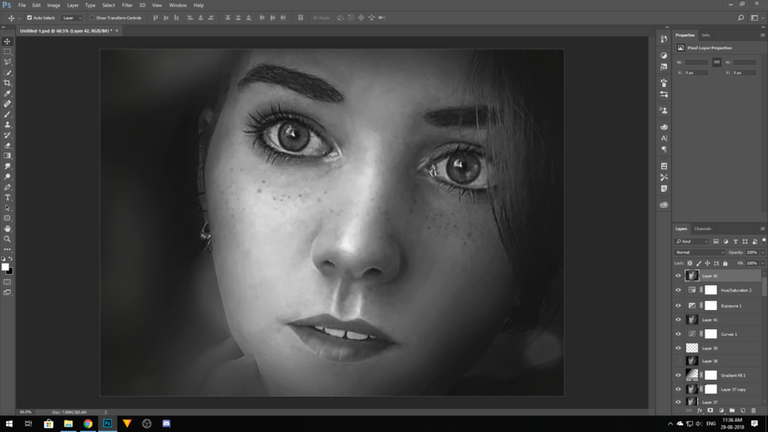Open Chrome from the Windows taskbar
768x432 pixels.
coord(88,424)
